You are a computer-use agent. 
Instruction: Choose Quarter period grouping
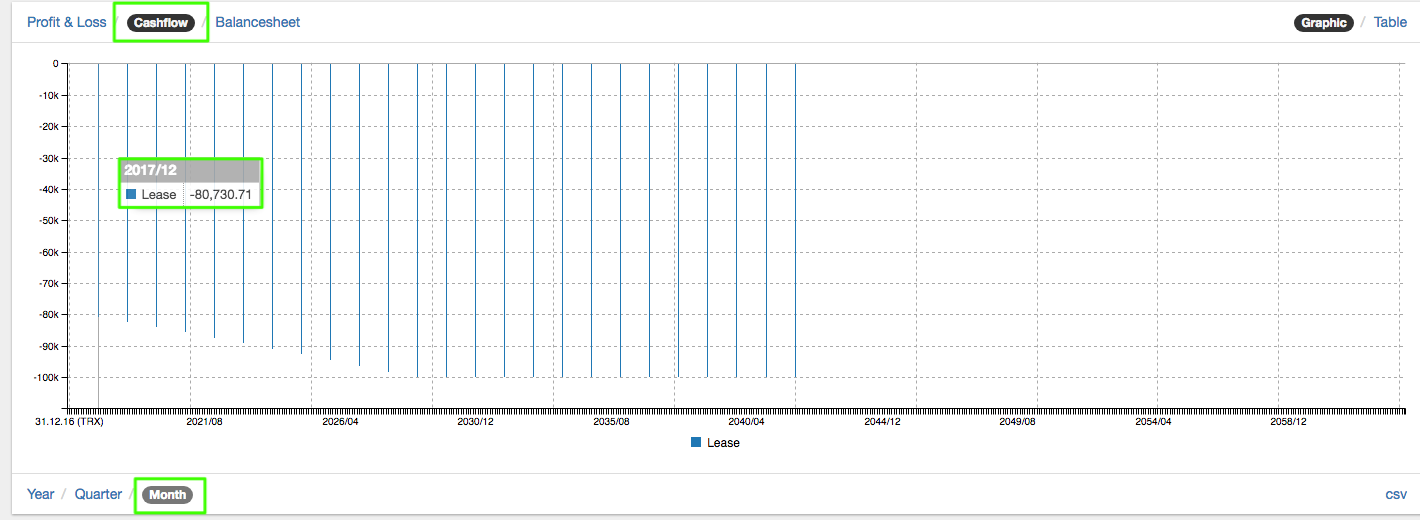98,494
